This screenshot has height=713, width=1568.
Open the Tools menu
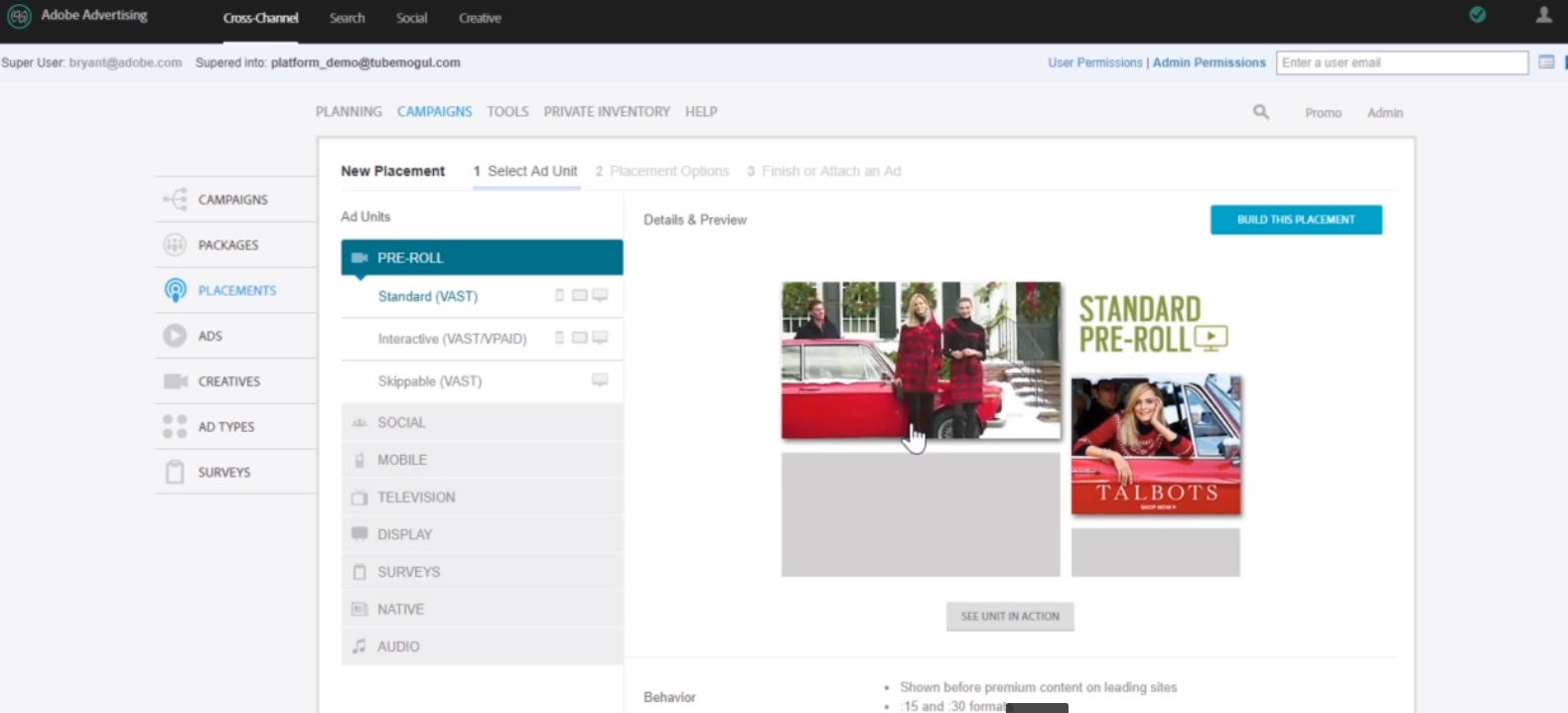tap(507, 112)
